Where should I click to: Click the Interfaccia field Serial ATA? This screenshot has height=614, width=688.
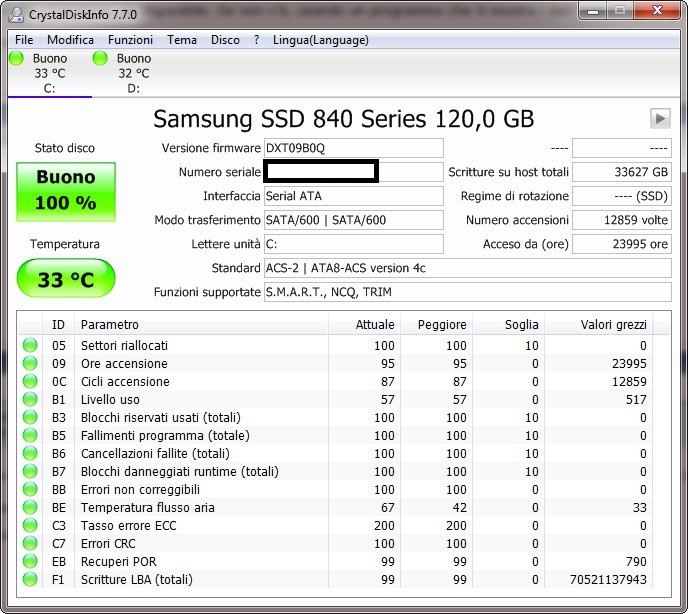click(x=354, y=196)
